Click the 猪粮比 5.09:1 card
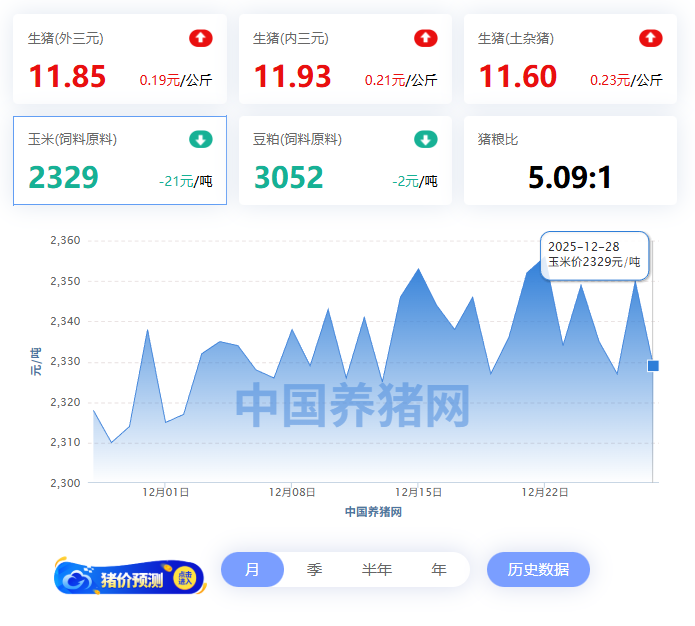 pyautogui.click(x=570, y=160)
